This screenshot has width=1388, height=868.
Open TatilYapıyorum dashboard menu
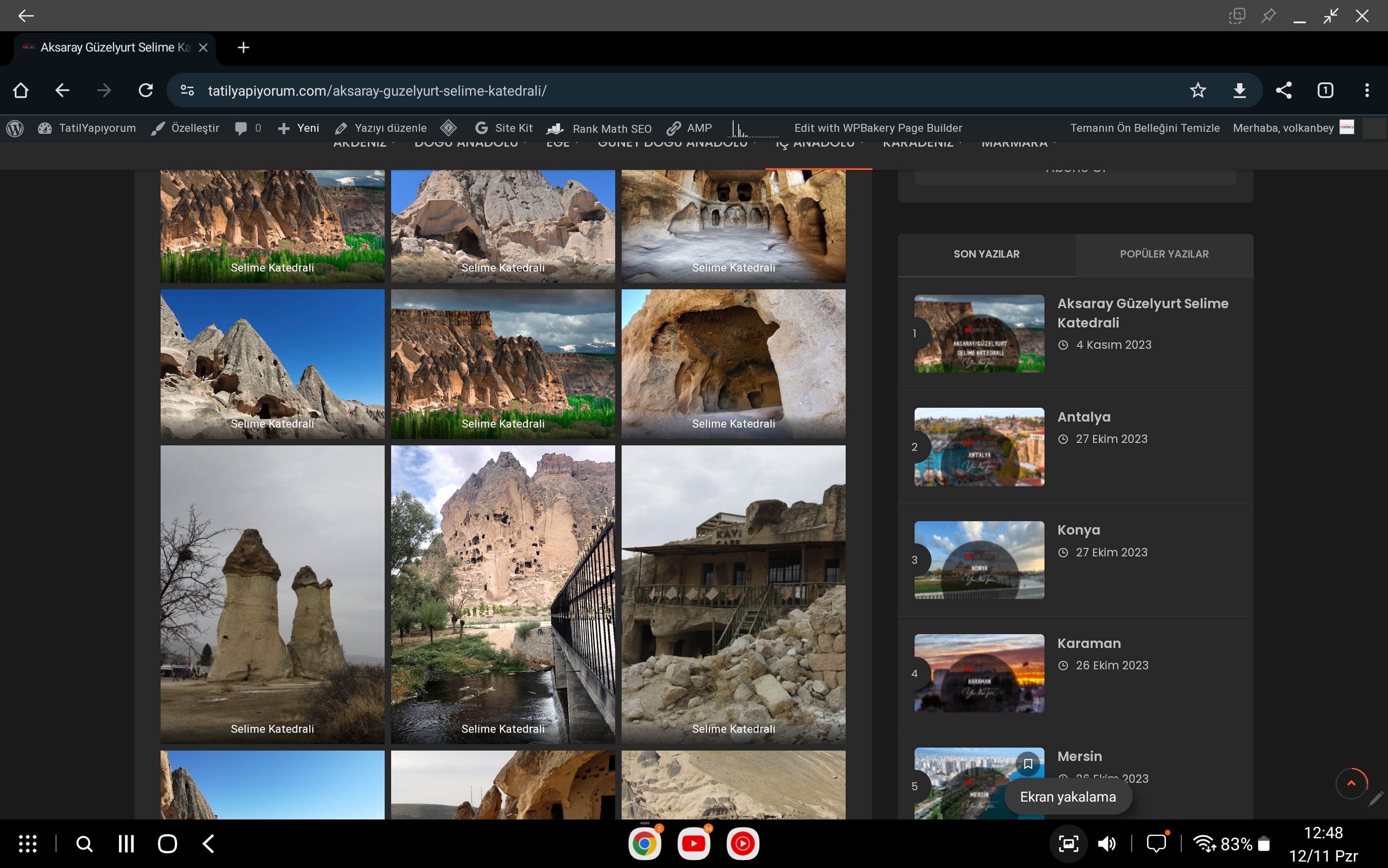click(87, 128)
